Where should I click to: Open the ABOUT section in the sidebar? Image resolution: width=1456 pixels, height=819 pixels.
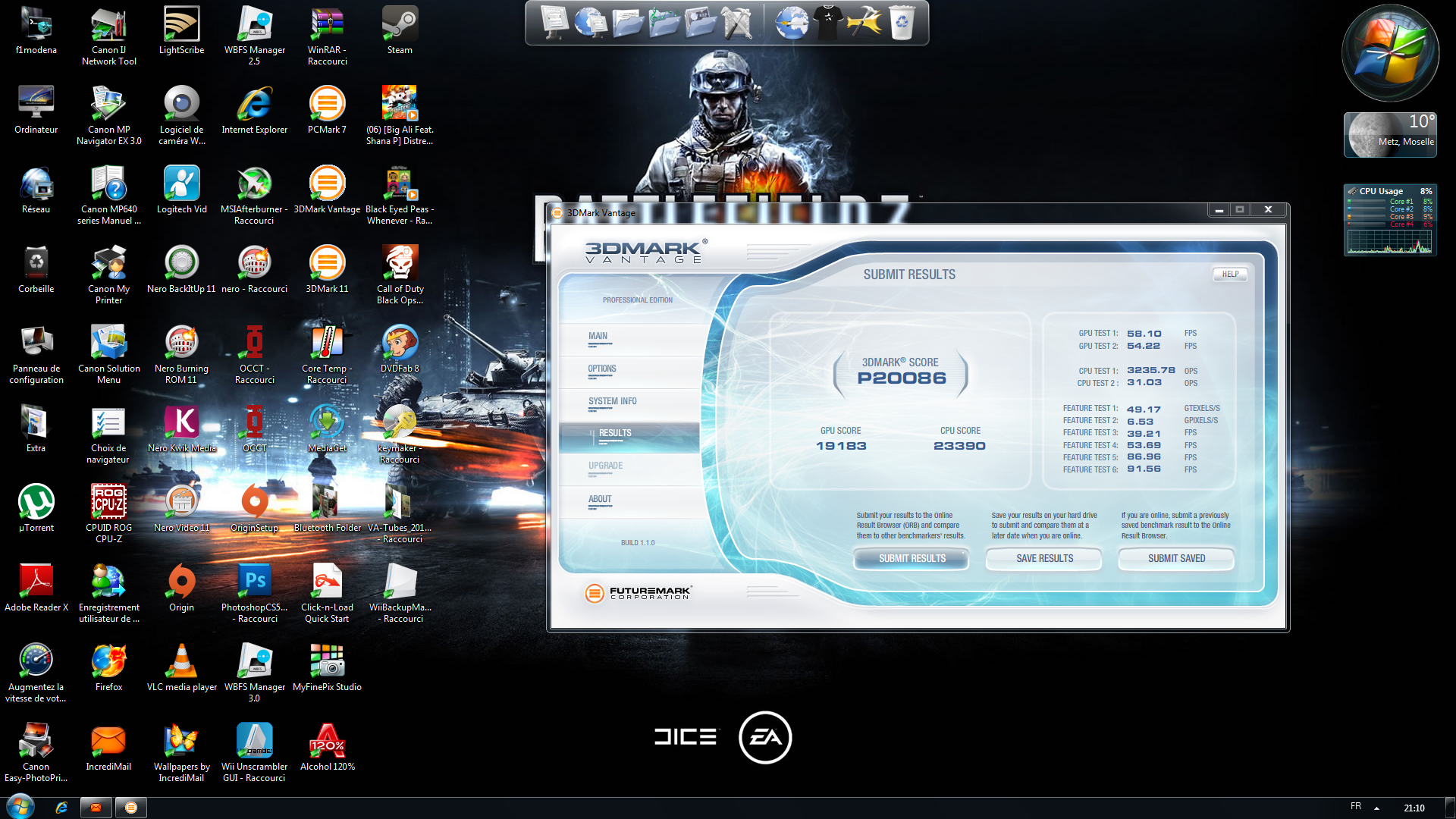click(x=599, y=499)
